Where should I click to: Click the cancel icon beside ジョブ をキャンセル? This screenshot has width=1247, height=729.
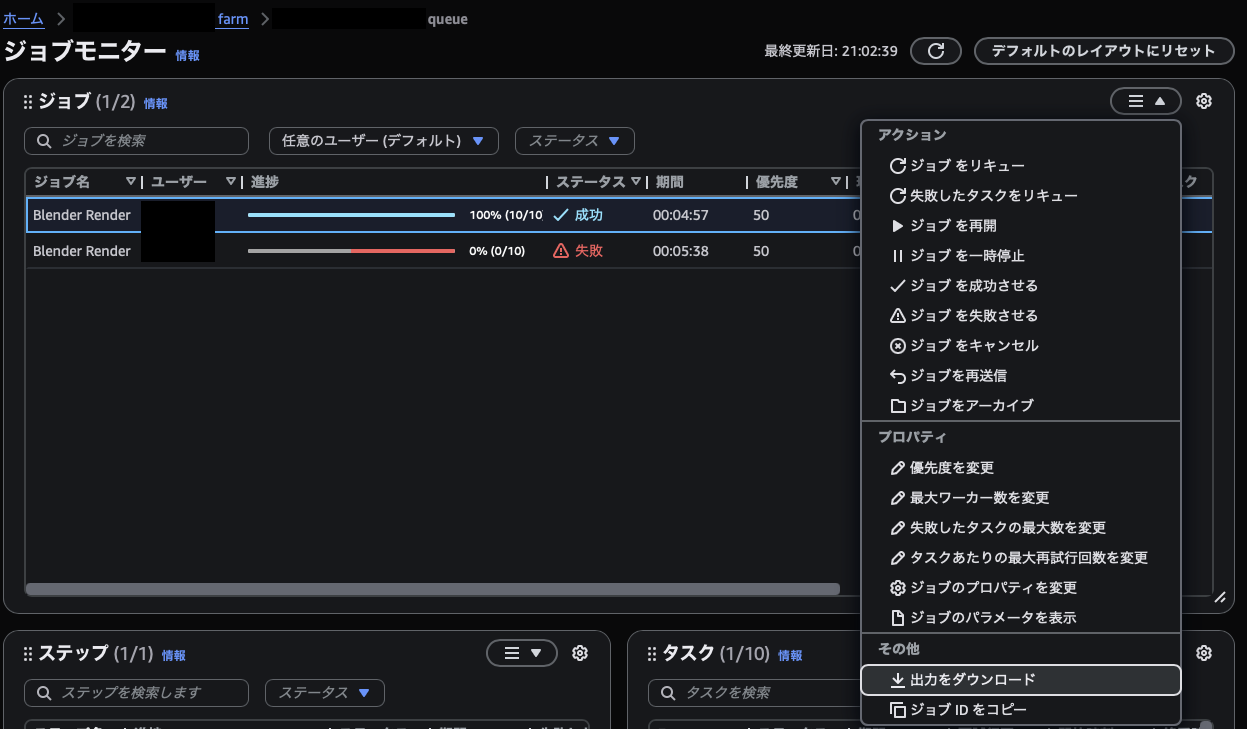point(897,345)
